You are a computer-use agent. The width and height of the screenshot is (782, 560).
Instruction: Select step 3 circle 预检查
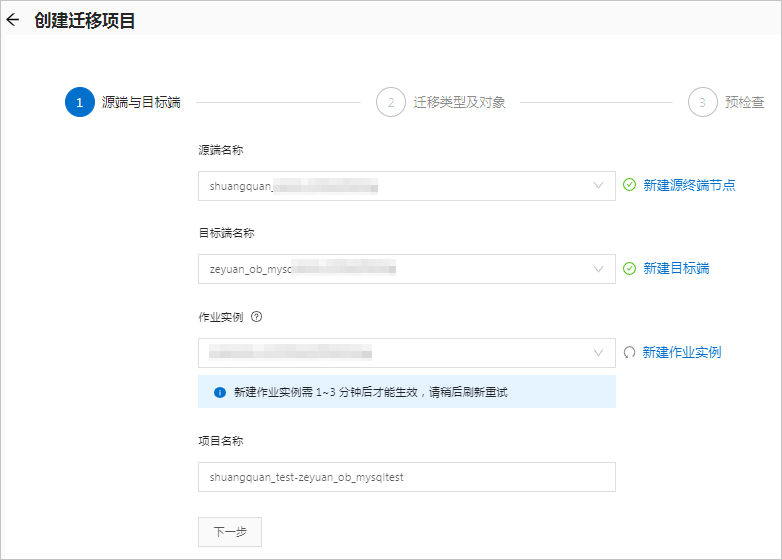(703, 102)
